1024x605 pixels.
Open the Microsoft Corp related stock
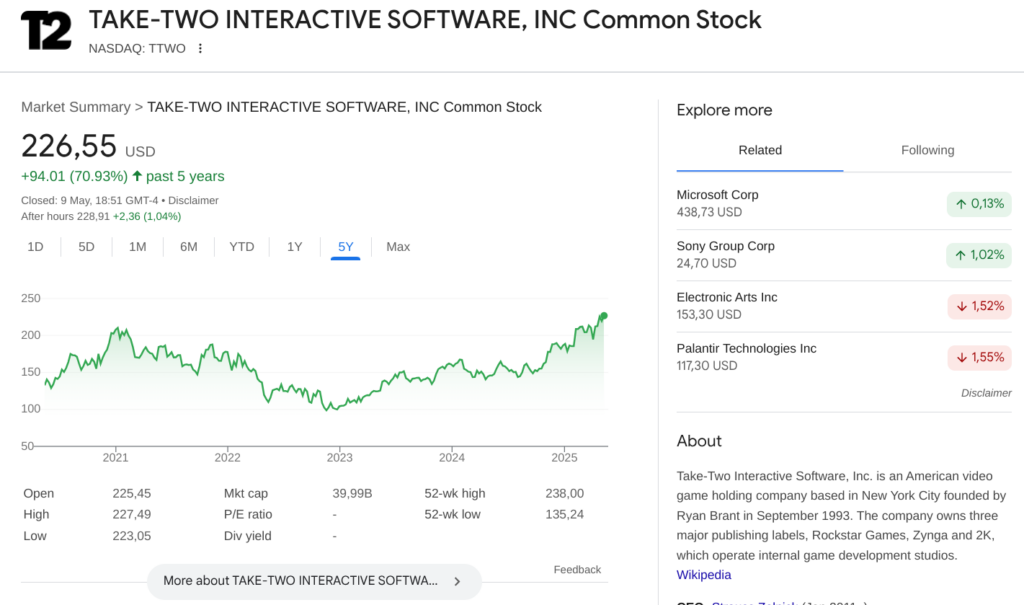(844, 203)
